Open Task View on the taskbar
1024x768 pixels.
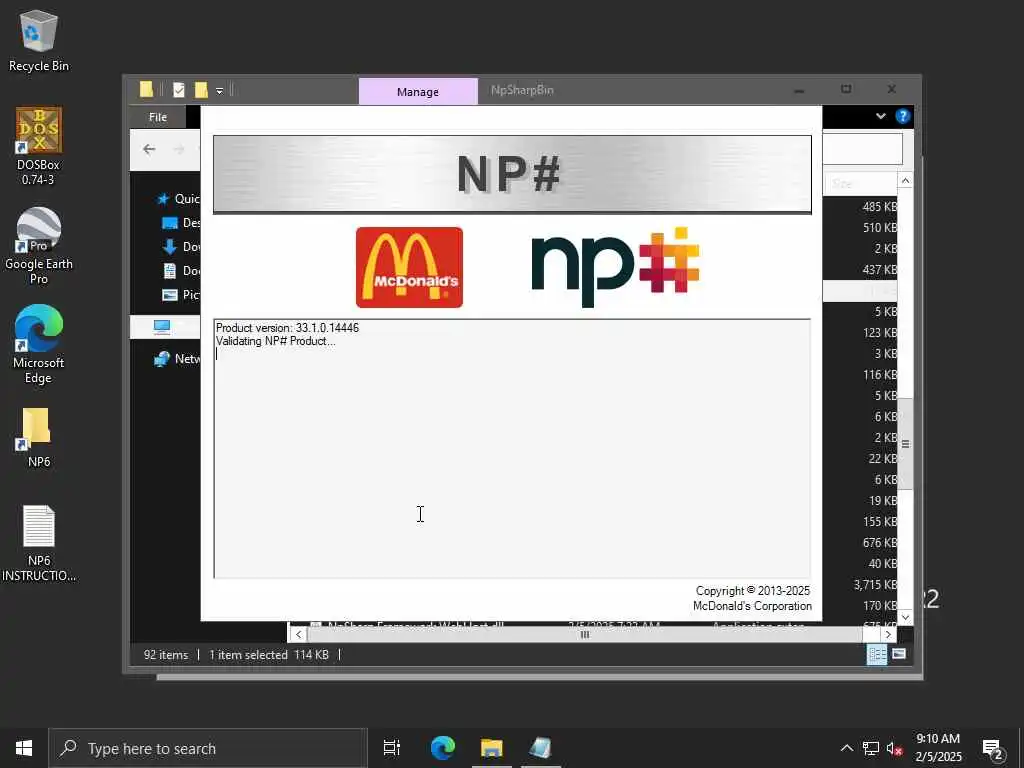coord(392,748)
